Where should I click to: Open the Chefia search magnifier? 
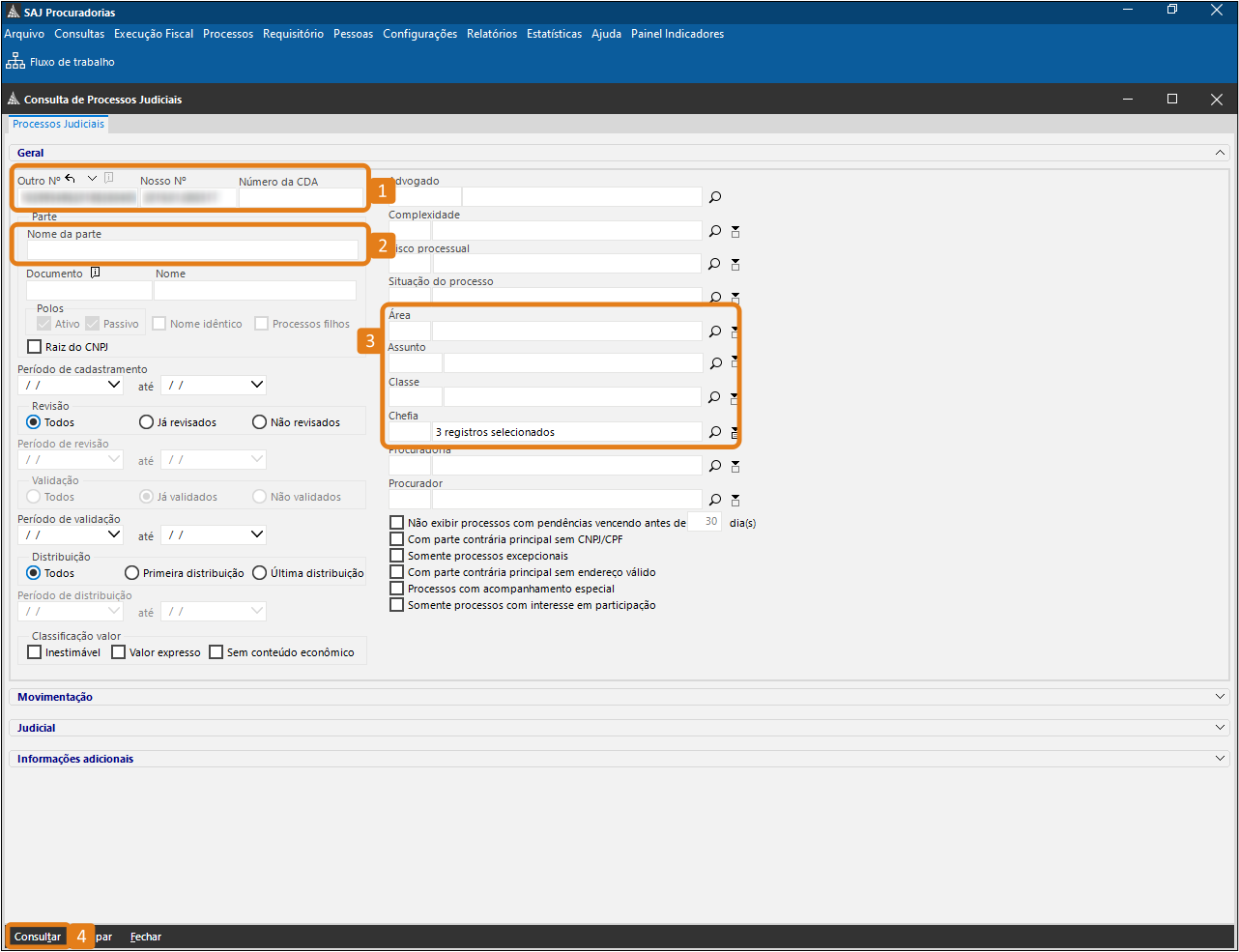(715, 432)
